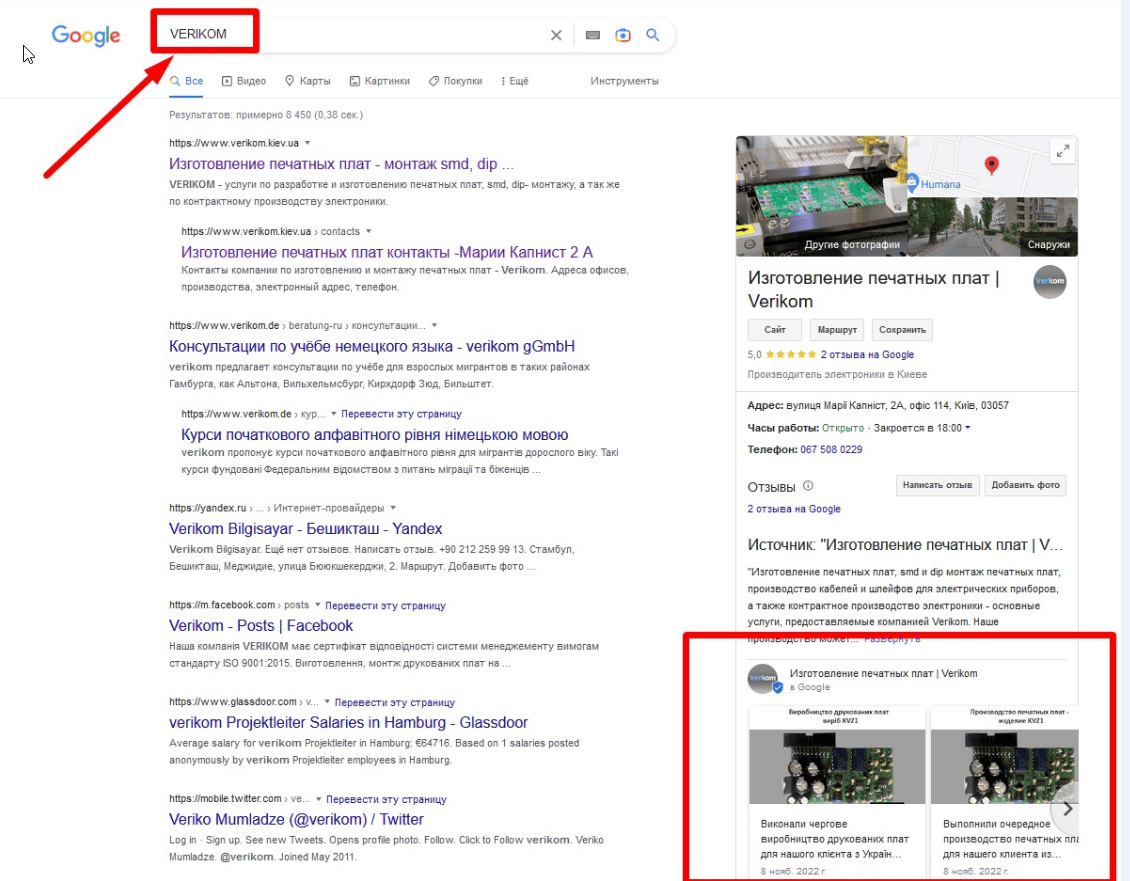Screen dimensions: 1130x881
Task: Expand options arrow next to glassdoor.com URL
Action: click(327, 701)
